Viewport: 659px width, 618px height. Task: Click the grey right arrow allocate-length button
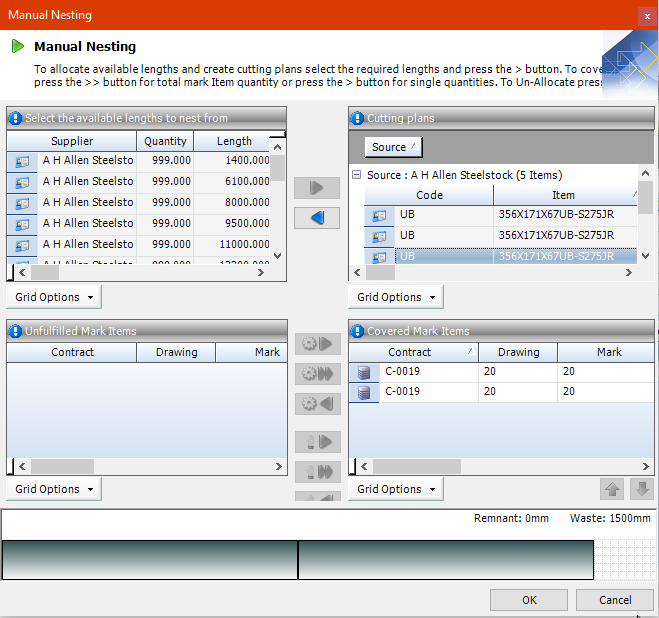pos(317,188)
